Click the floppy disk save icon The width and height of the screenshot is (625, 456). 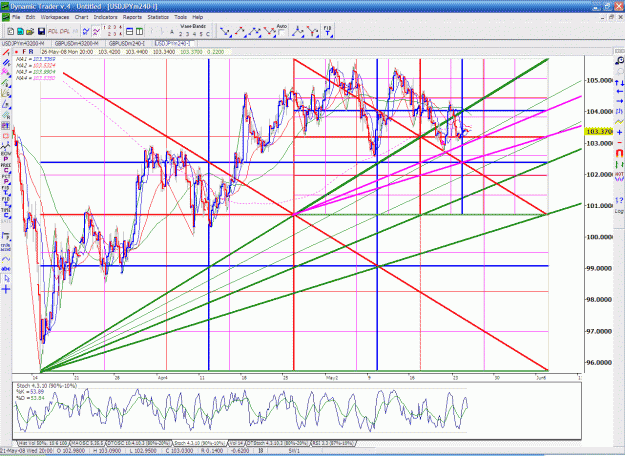41,31
